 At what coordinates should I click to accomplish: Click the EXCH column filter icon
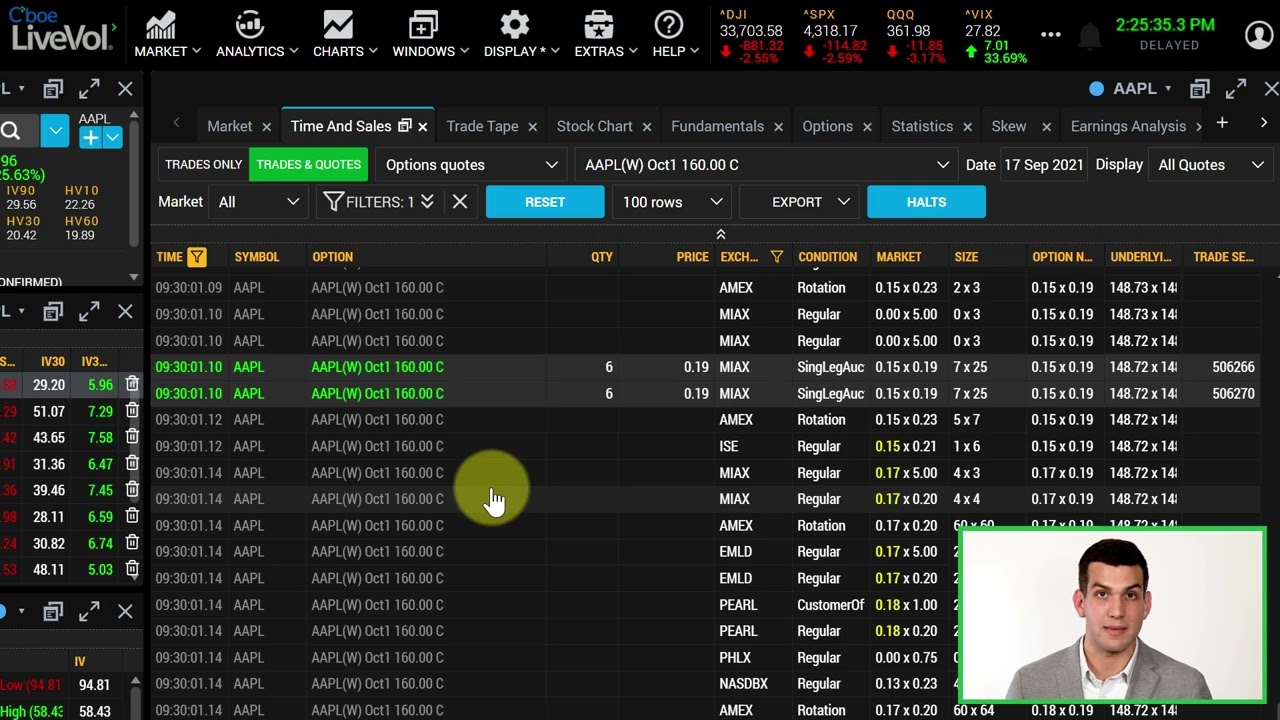point(777,257)
